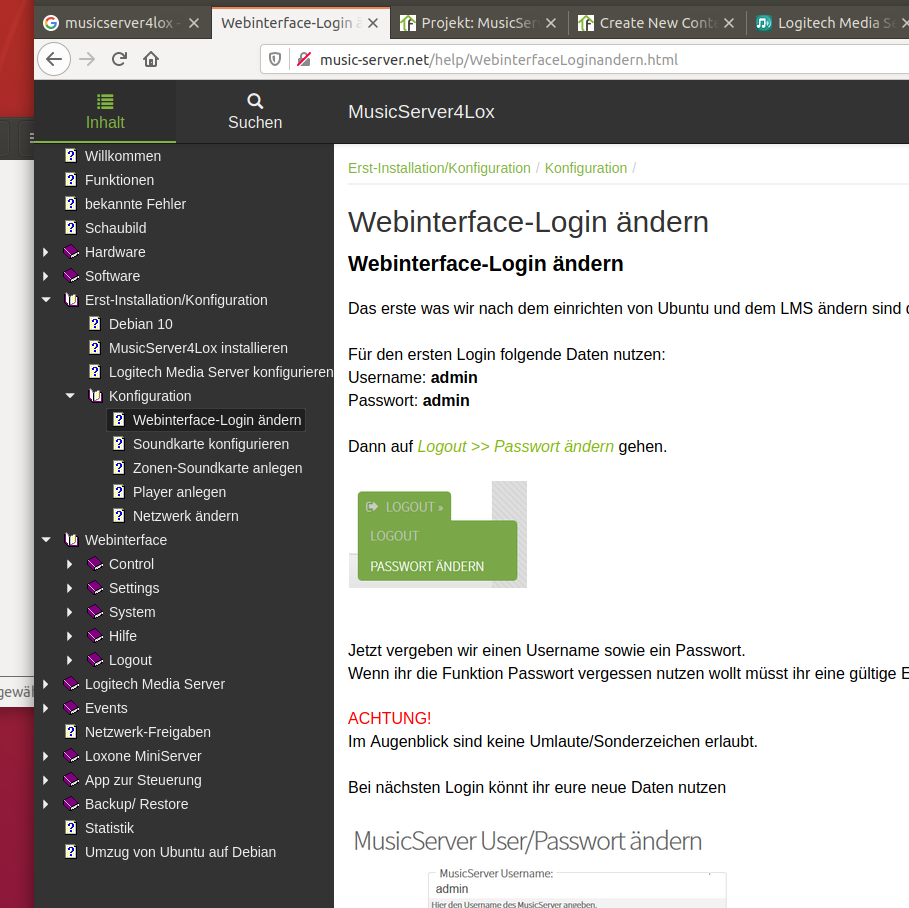The height and width of the screenshot is (908, 909).
Task: Click the book icon beside Control
Action: (x=95, y=564)
